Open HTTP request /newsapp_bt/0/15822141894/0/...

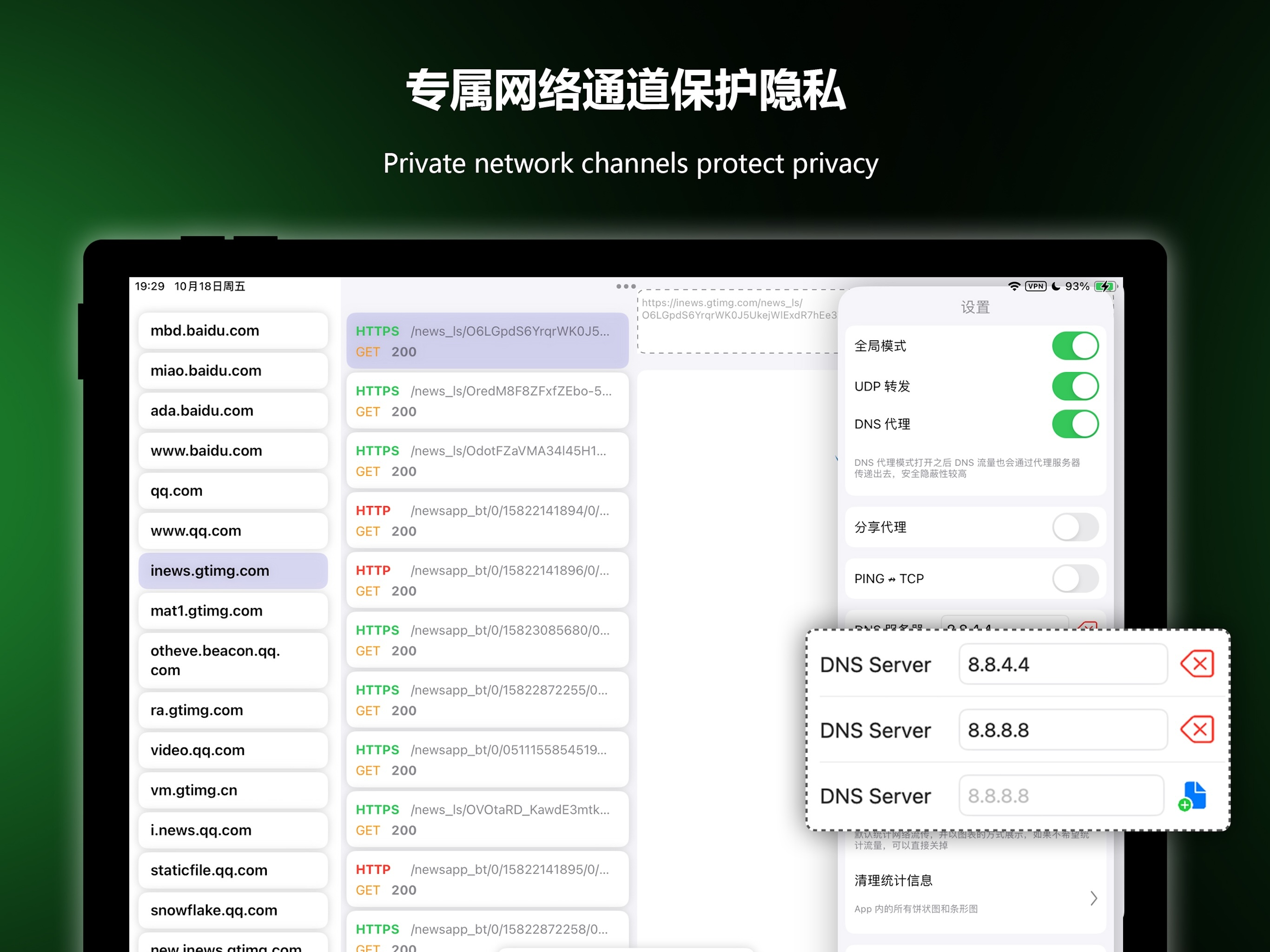[x=488, y=520]
